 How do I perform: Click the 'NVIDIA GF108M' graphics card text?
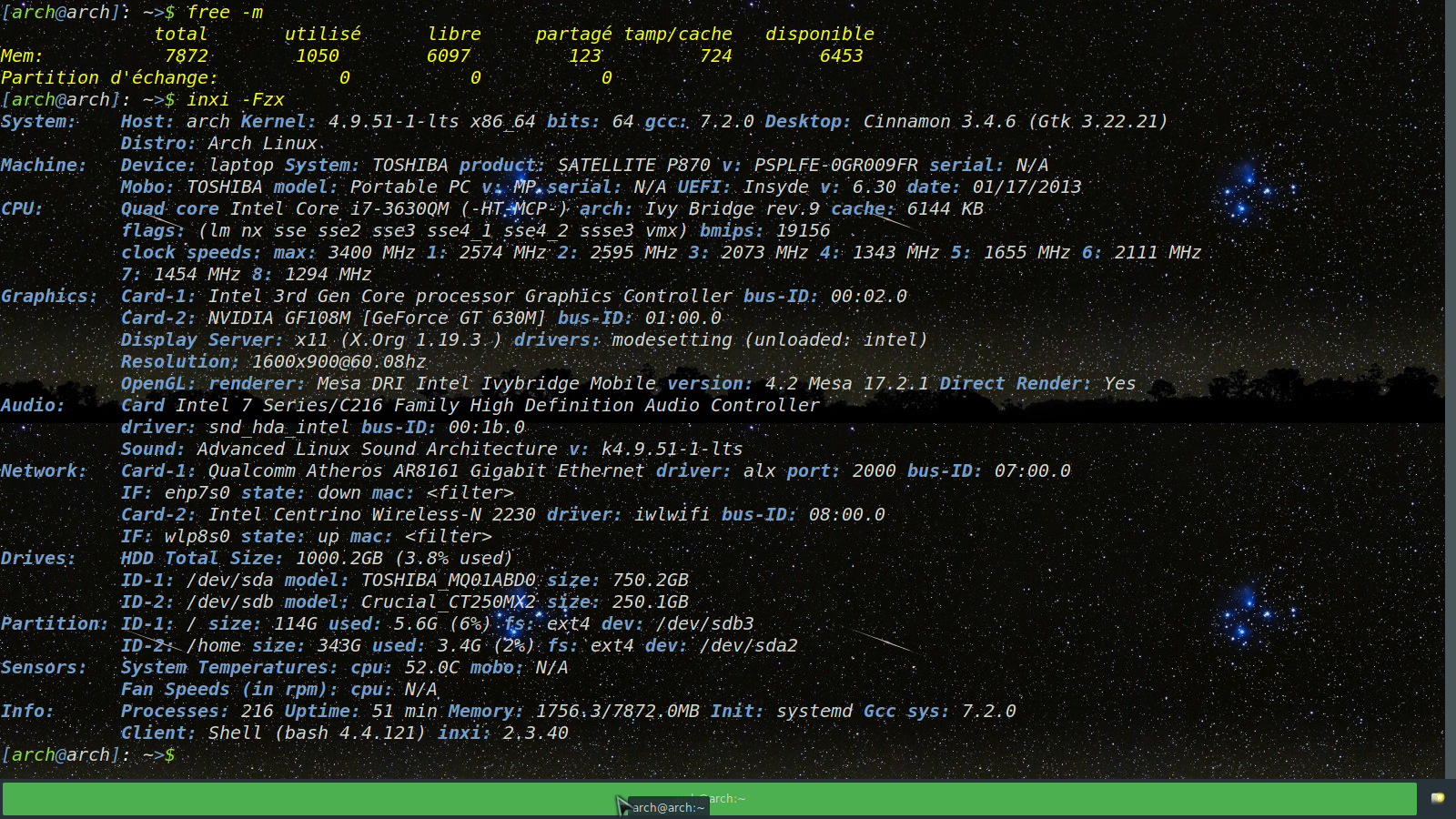point(278,318)
